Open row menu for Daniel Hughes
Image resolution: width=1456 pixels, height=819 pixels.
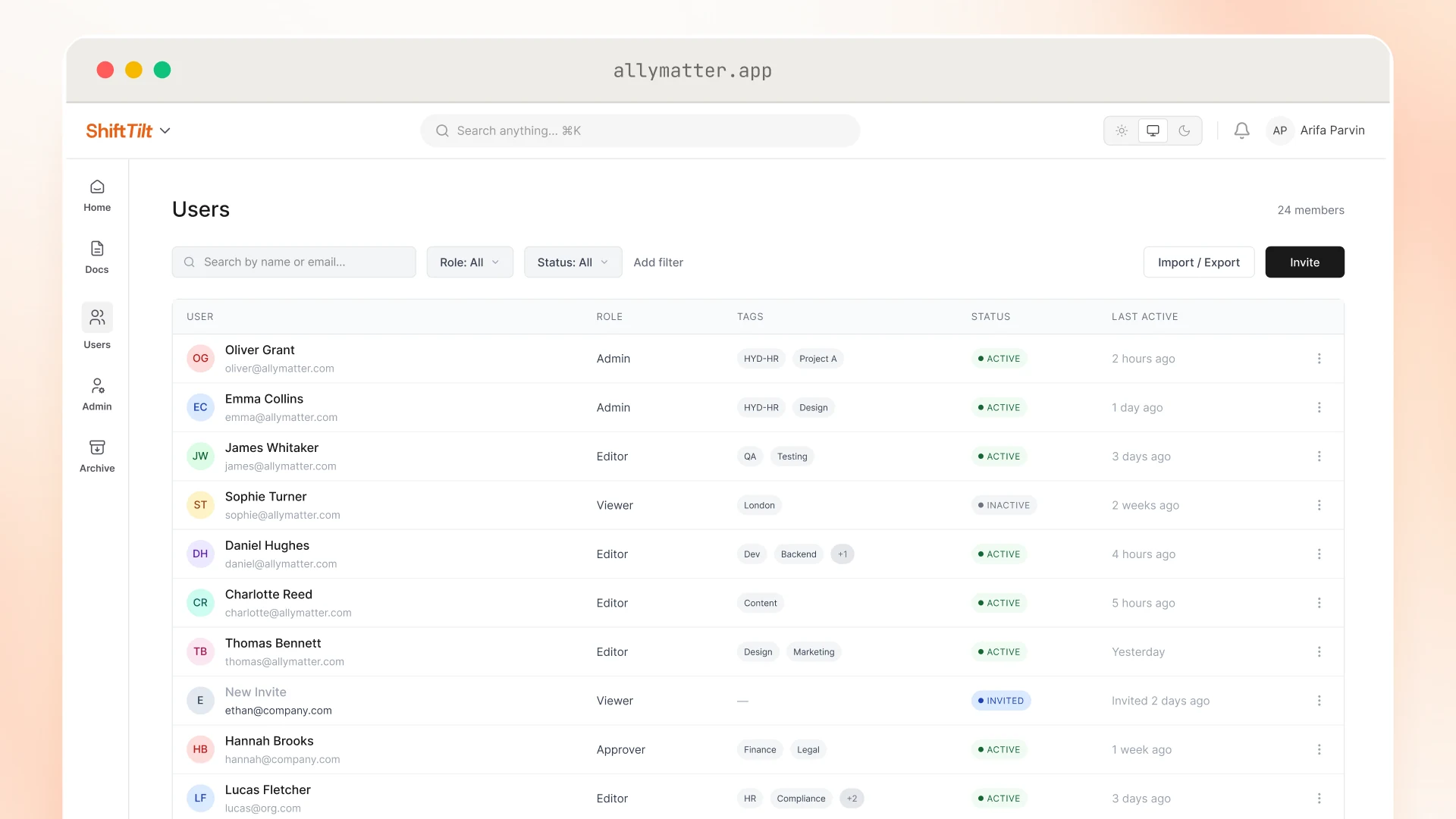pyautogui.click(x=1319, y=554)
